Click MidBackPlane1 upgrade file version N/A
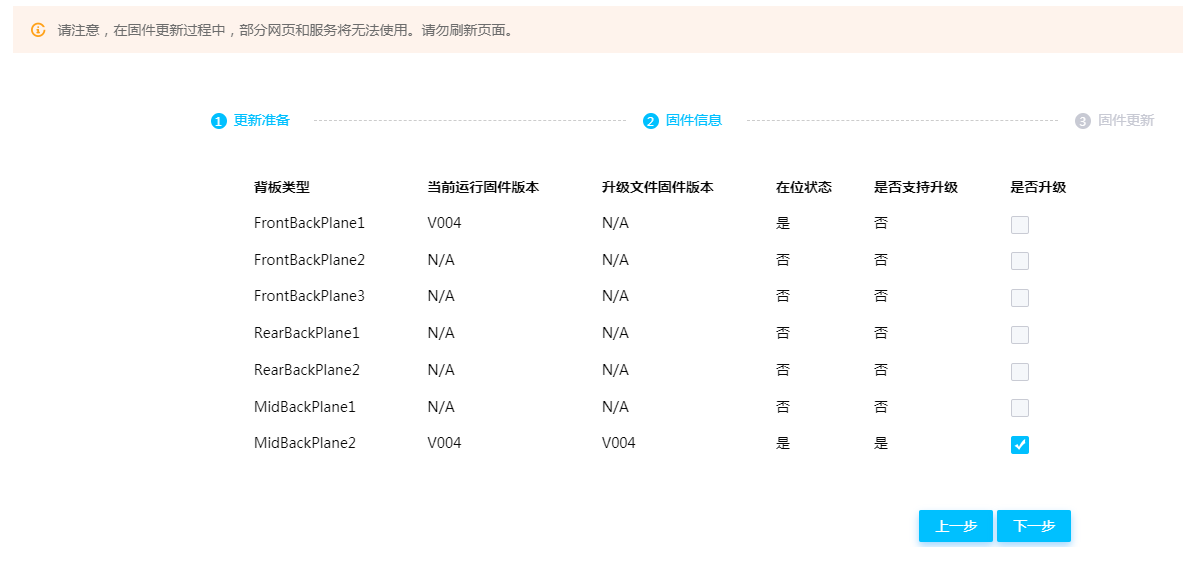The height and width of the screenshot is (578, 1183). tap(616, 407)
